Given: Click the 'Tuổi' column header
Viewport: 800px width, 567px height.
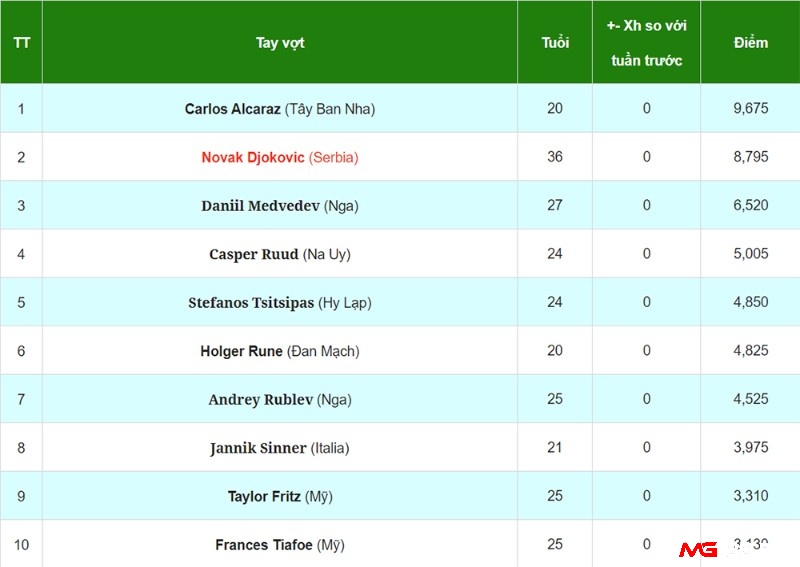Looking at the screenshot, I should 555,42.
